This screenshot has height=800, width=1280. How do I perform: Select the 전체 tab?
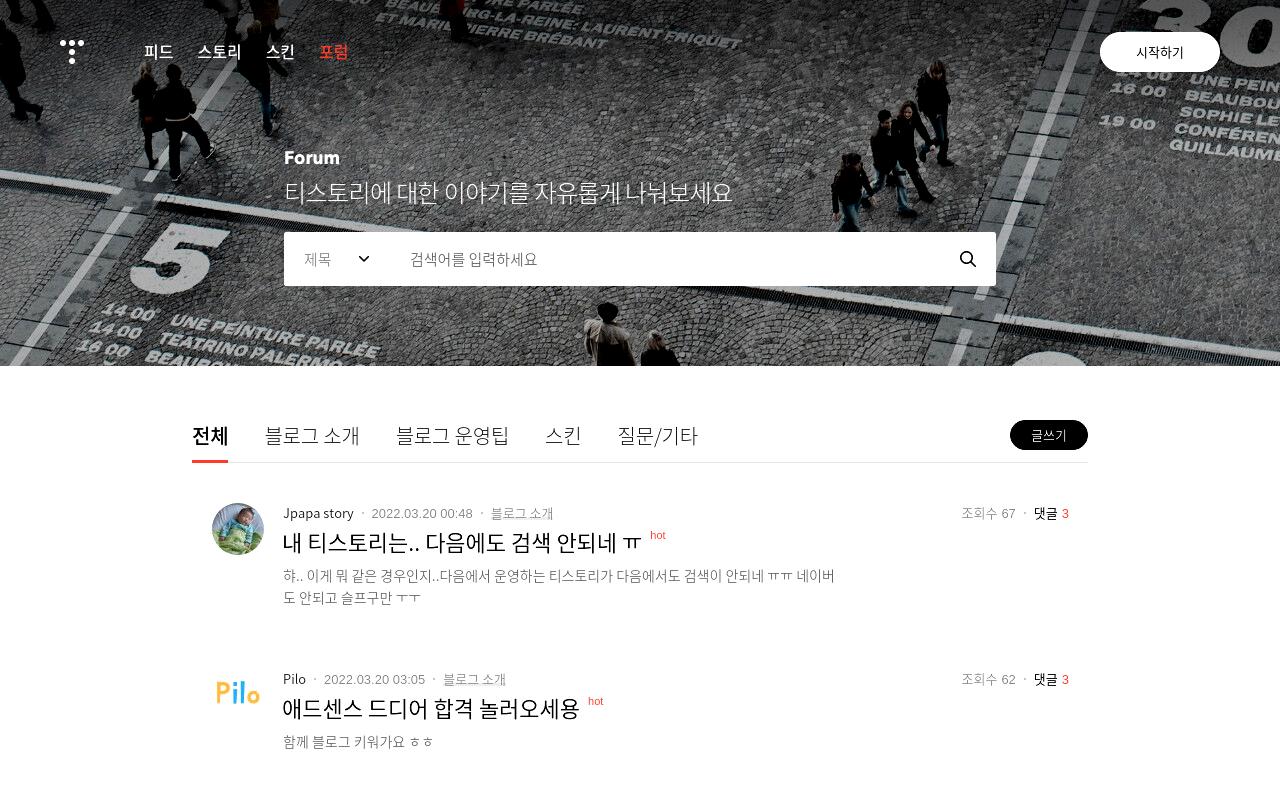[210, 436]
